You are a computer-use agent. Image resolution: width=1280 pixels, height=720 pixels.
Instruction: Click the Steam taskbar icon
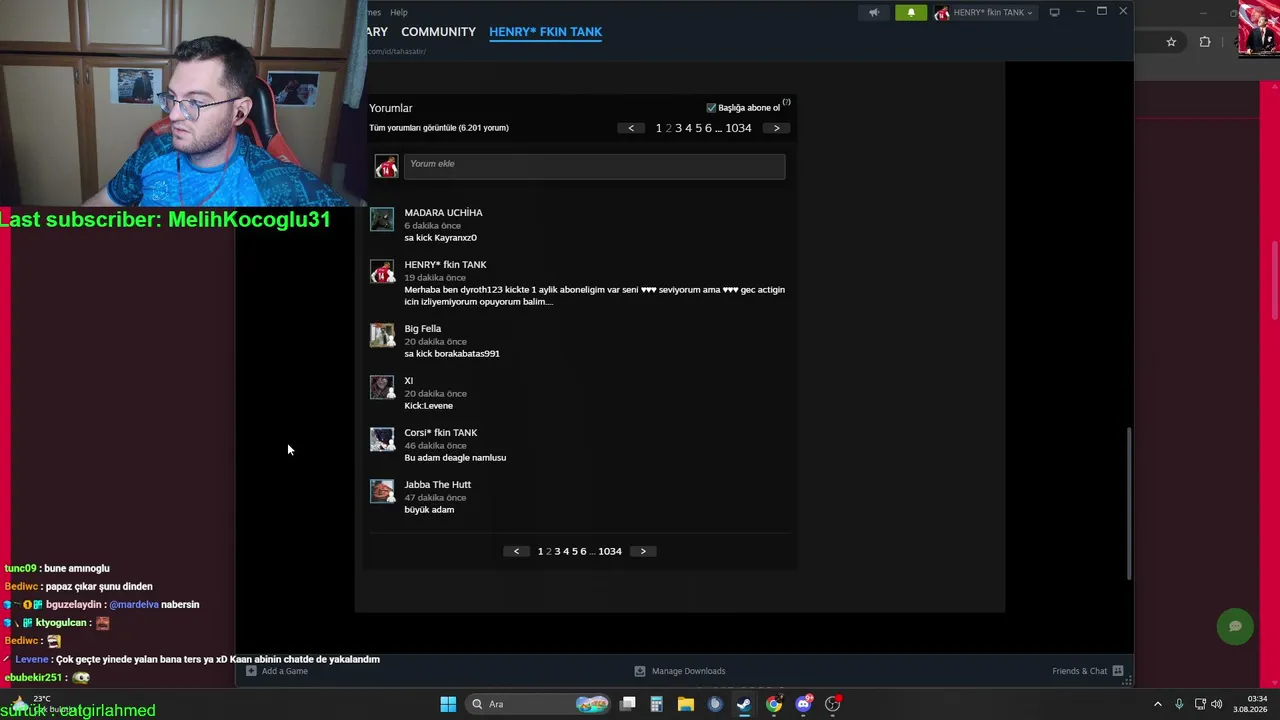[x=744, y=704]
